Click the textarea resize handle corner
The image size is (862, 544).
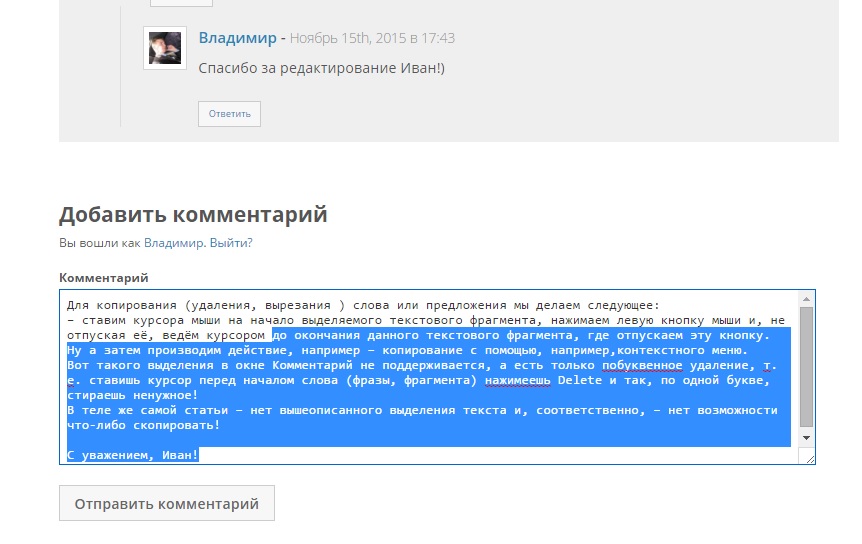click(810, 459)
